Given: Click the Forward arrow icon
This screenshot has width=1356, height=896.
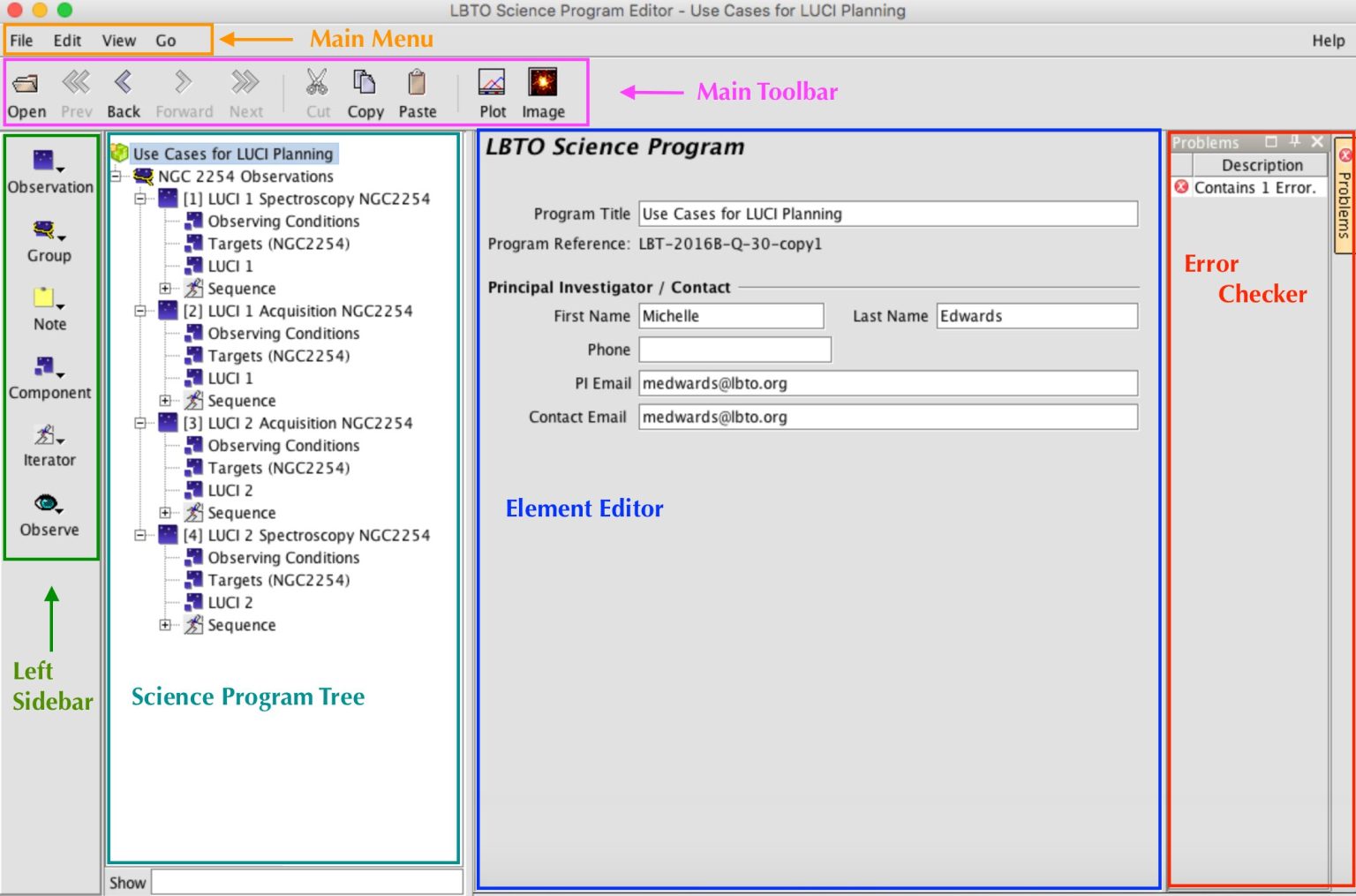Looking at the screenshot, I should 183,83.
